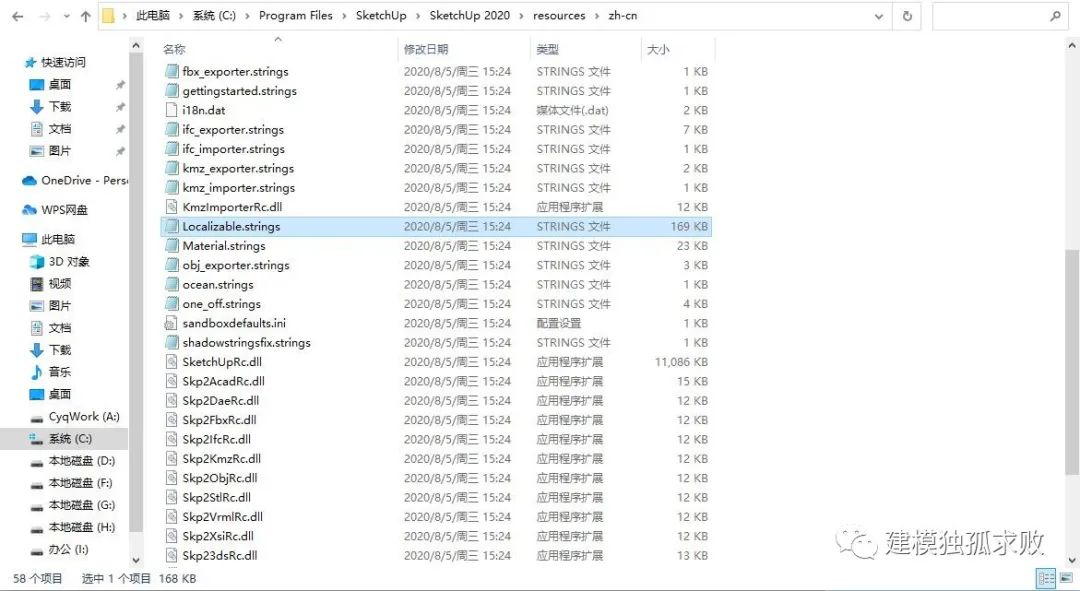Open address bar history dropdown
Viewport: 1080px width, 591px height.
(x=879, y=16)
